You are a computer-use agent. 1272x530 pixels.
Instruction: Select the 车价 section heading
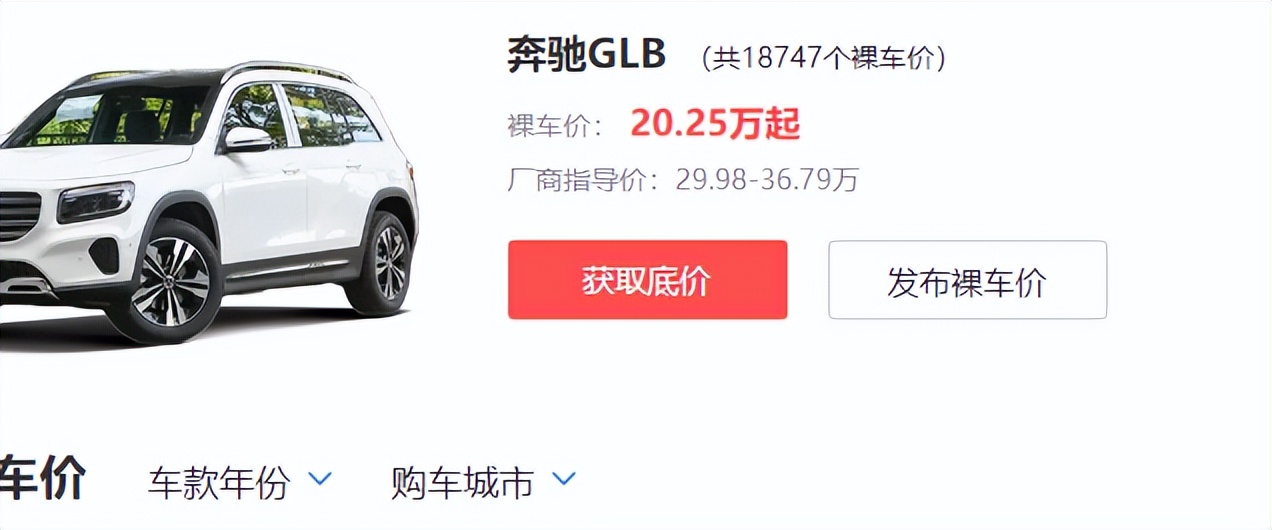43,478
